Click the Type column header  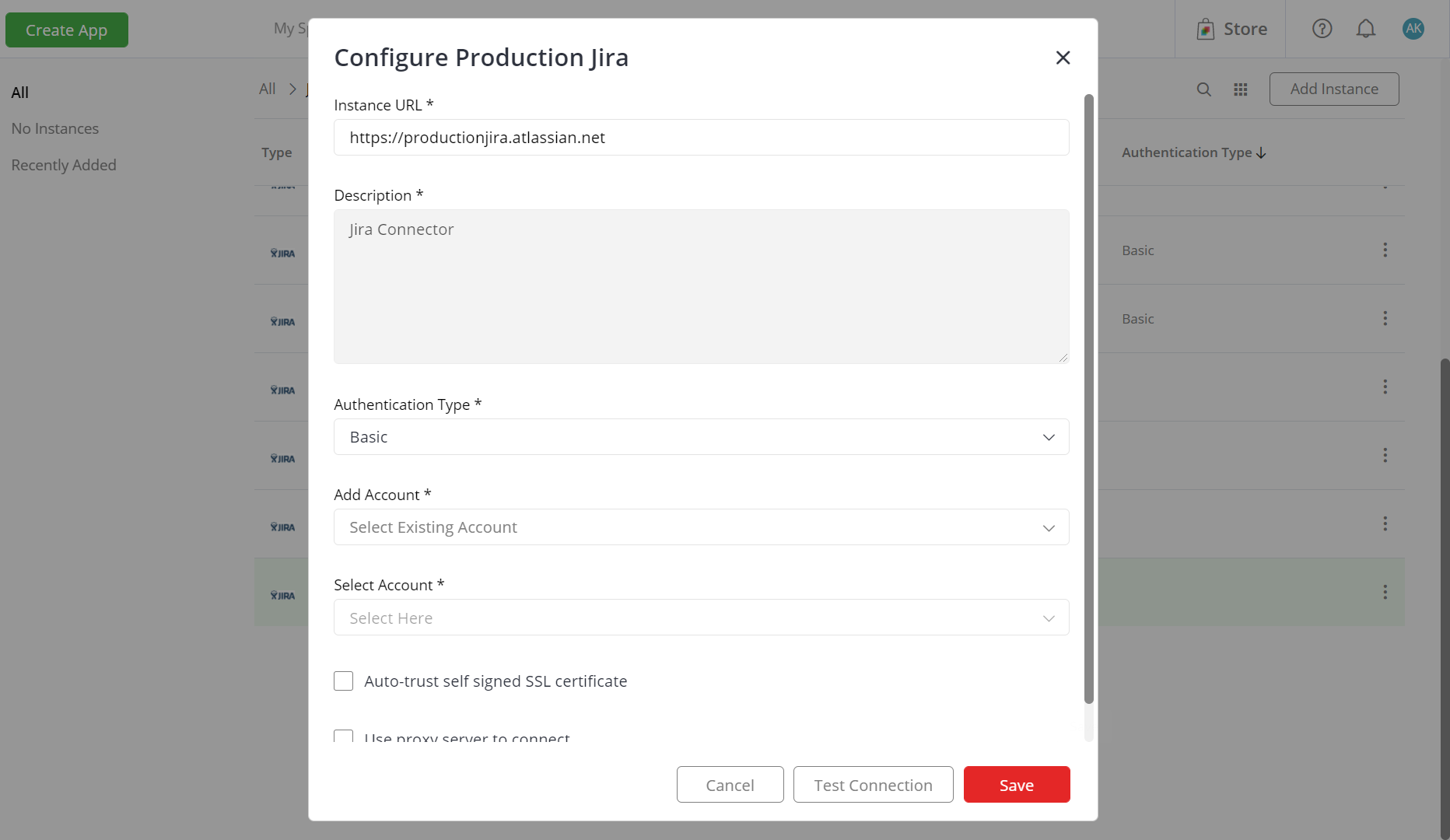pos(277,152)
